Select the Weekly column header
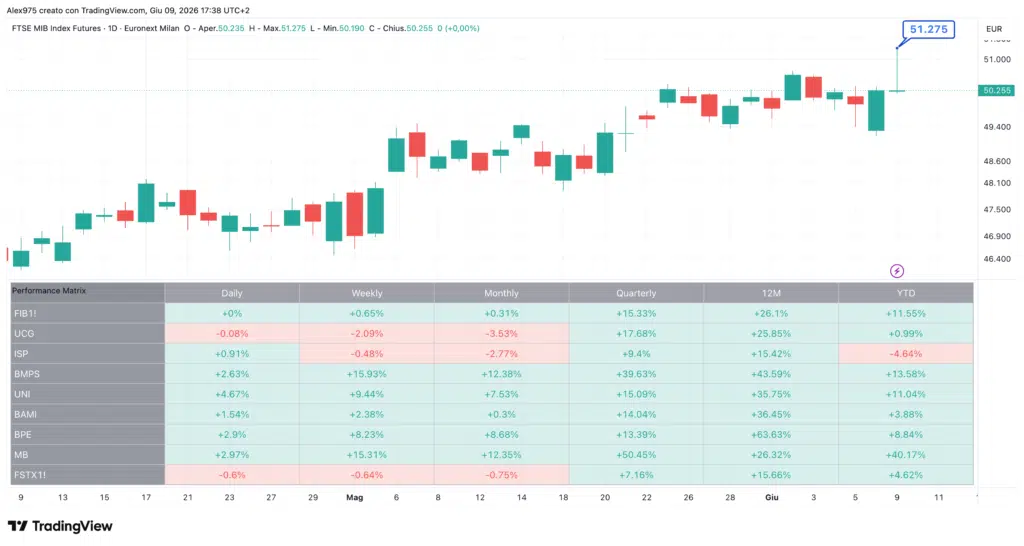This screenshot has width=1024, height=546. (367, 293)
